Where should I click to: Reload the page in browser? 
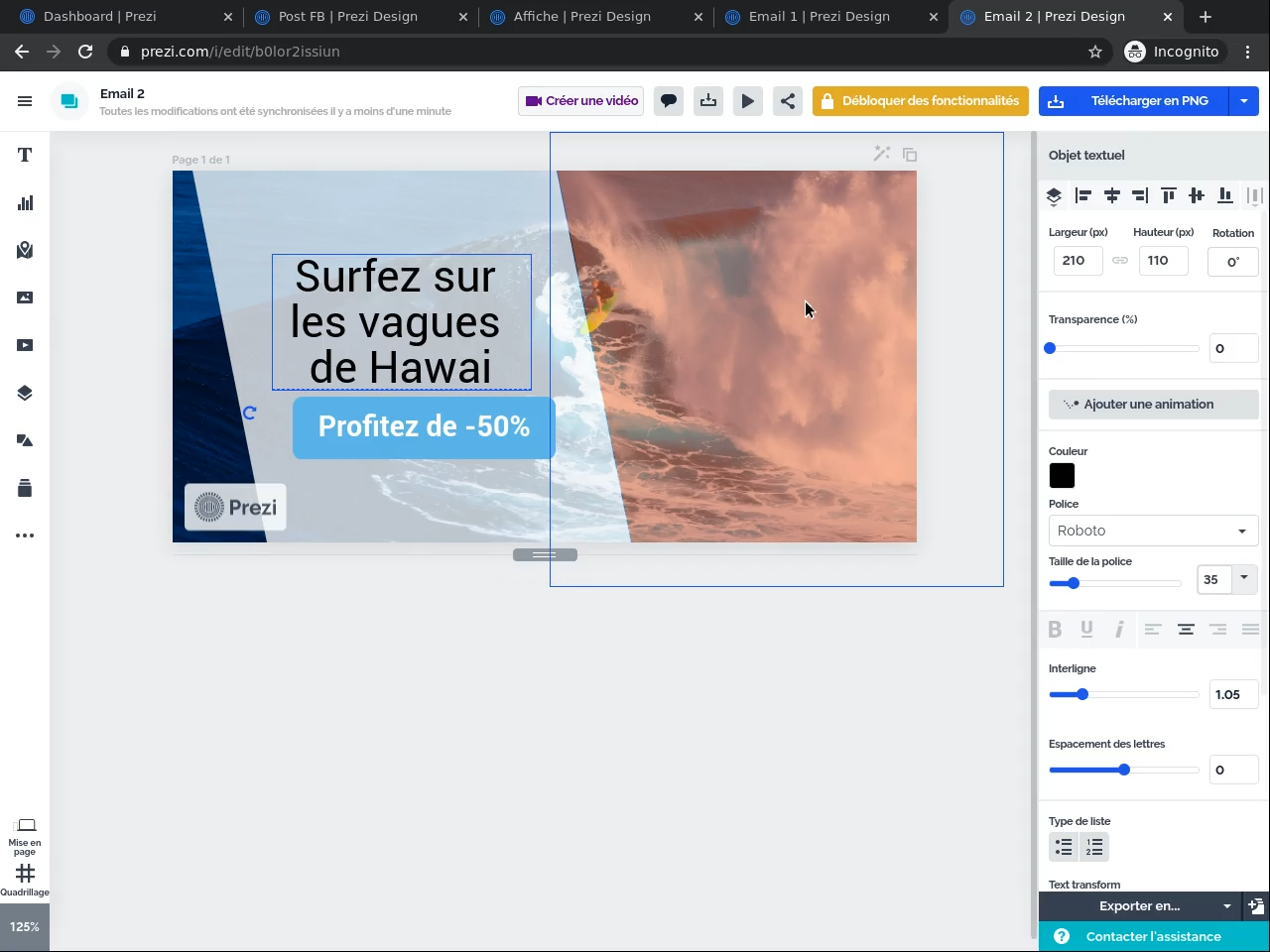85,52
